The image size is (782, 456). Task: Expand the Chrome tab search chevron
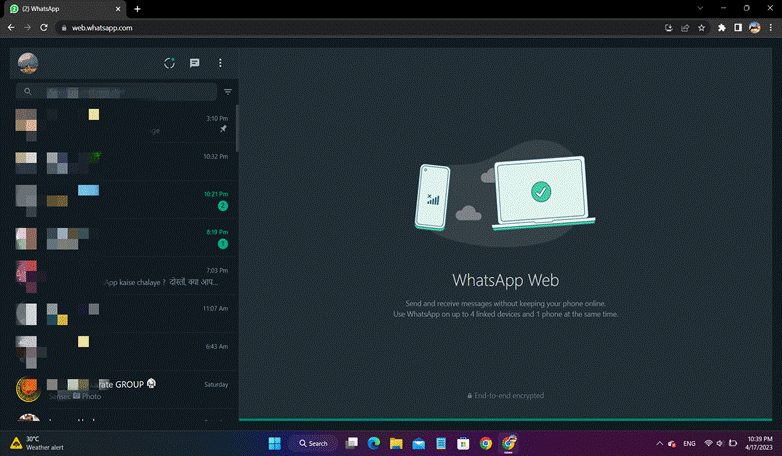(x=700, y=8)
